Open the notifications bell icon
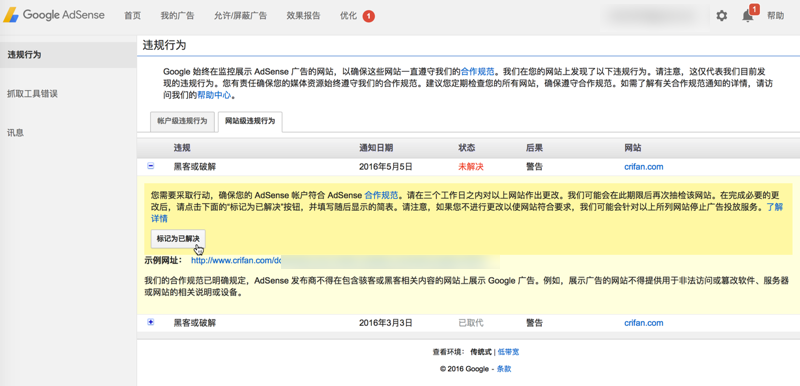 (x=747, y=16)
